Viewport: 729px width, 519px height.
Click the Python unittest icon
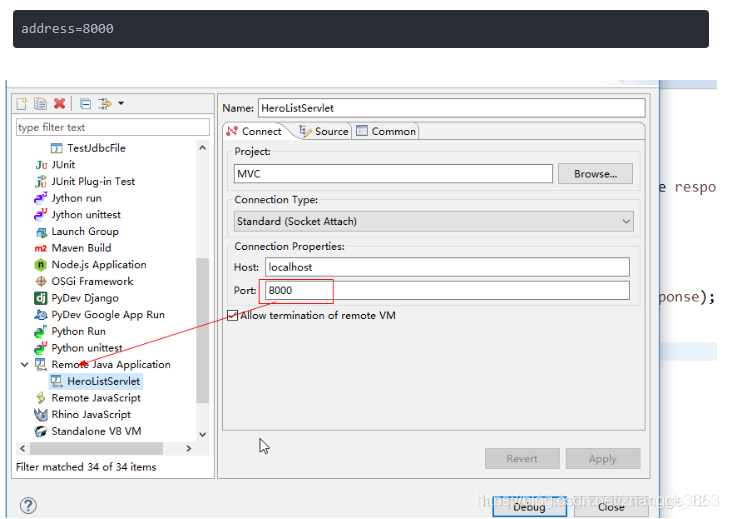point(40,348)
